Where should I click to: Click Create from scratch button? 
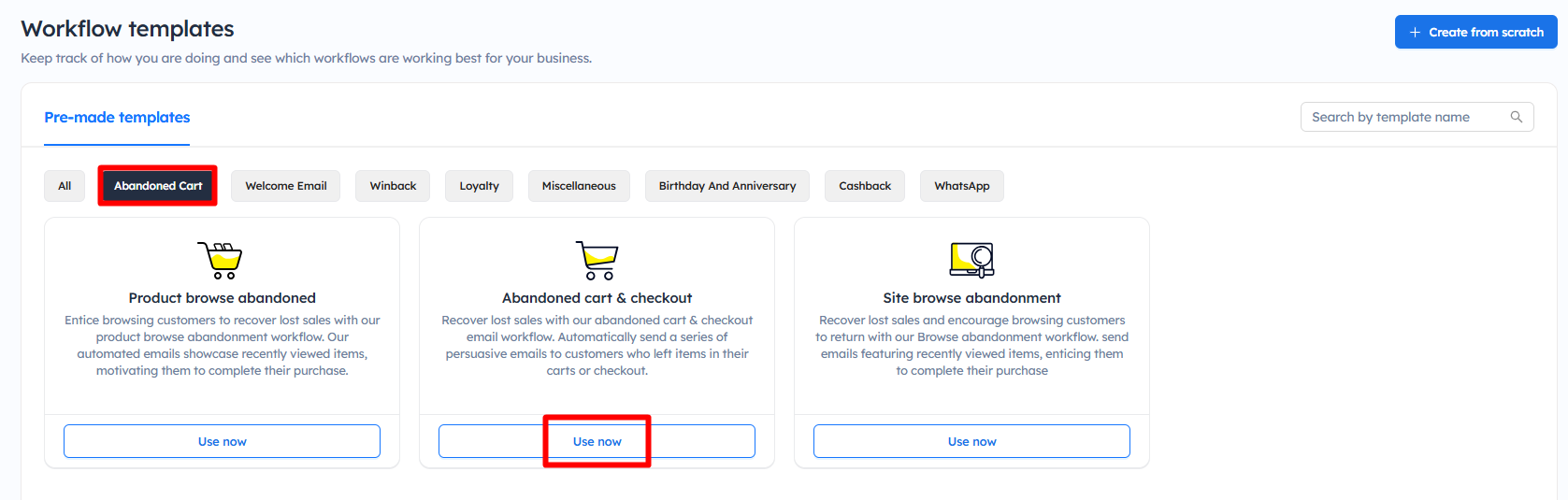point(1475,32)
